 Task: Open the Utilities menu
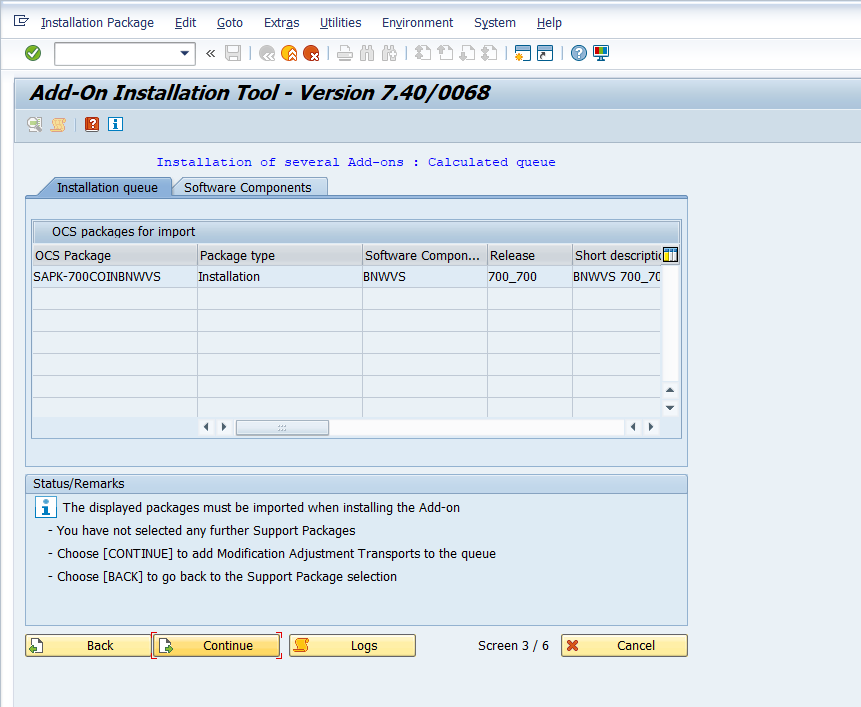tap(340, 22)
